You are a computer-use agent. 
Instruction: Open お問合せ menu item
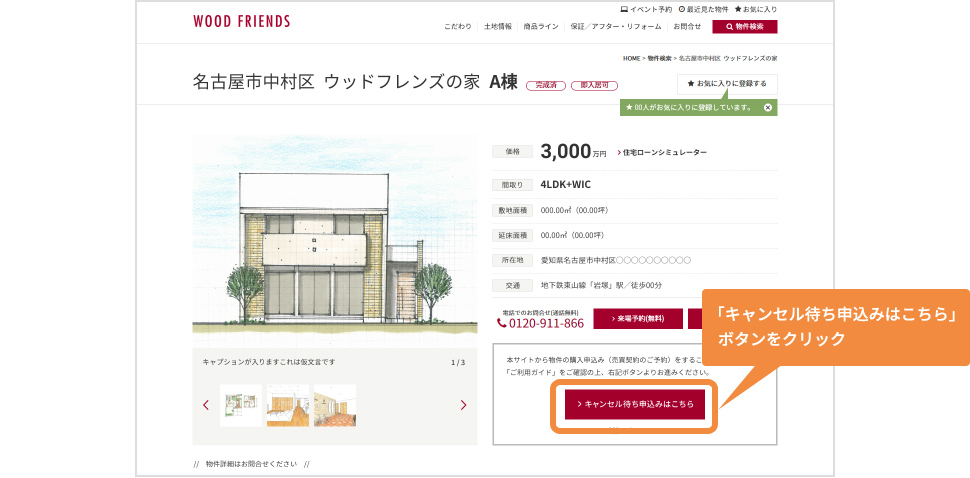[687, 27]
